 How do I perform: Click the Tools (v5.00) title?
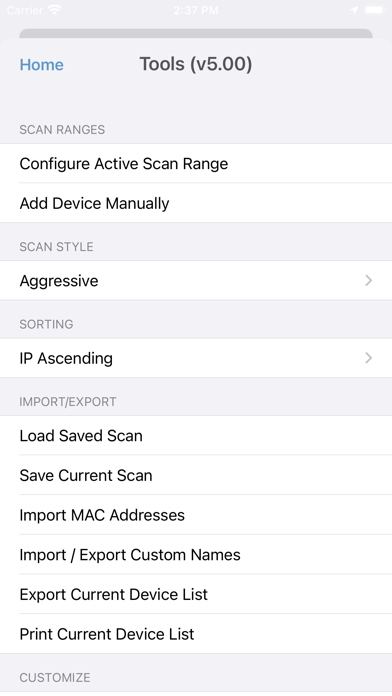click(x=196, y=64)
